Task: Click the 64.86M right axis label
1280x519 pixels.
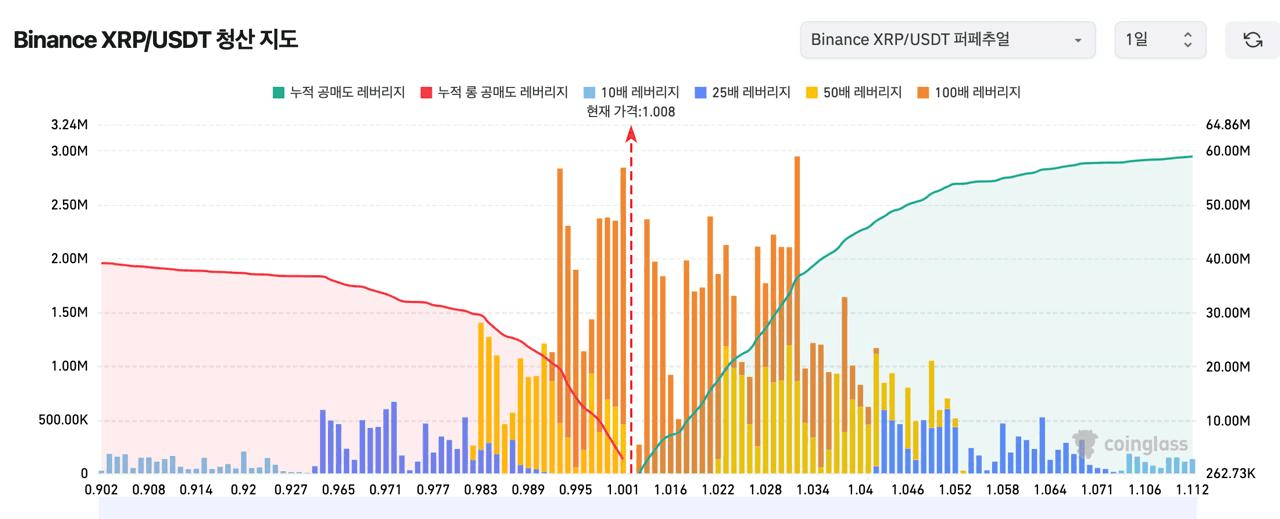Action: pos(1228,125)
